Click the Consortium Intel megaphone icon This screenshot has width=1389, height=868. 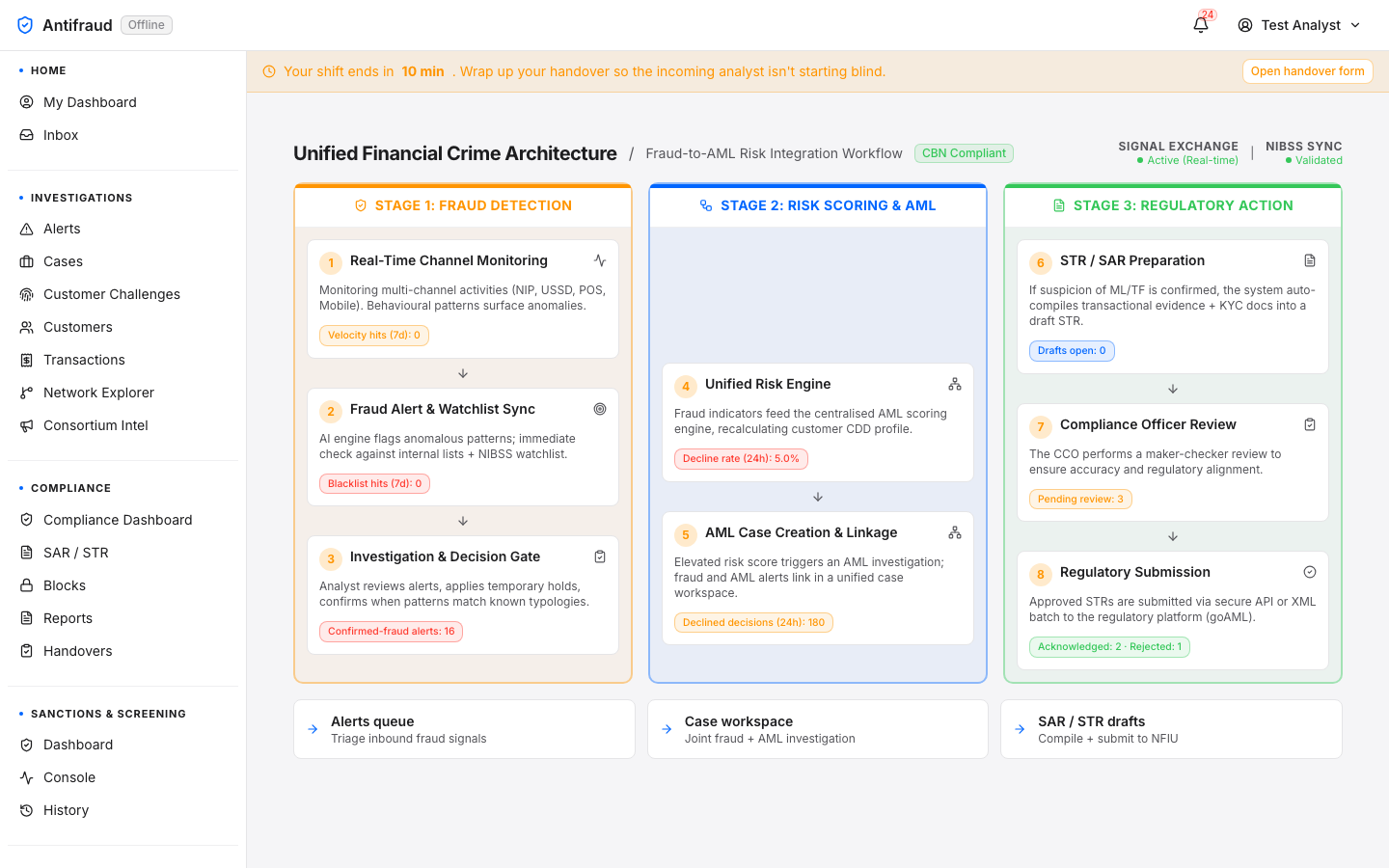coord(27,425)
